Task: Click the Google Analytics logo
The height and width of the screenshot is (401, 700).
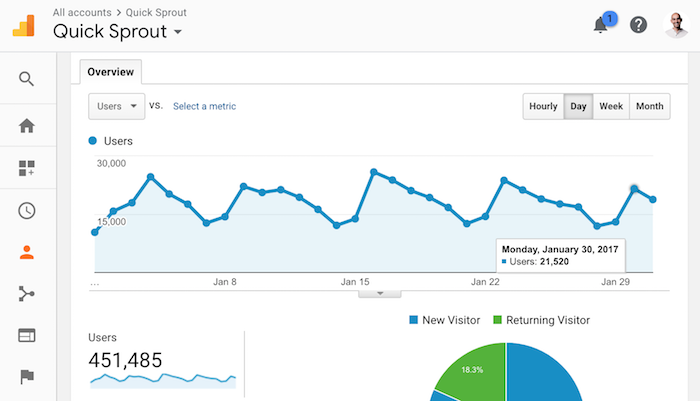Action: click(x=24, y=25)
